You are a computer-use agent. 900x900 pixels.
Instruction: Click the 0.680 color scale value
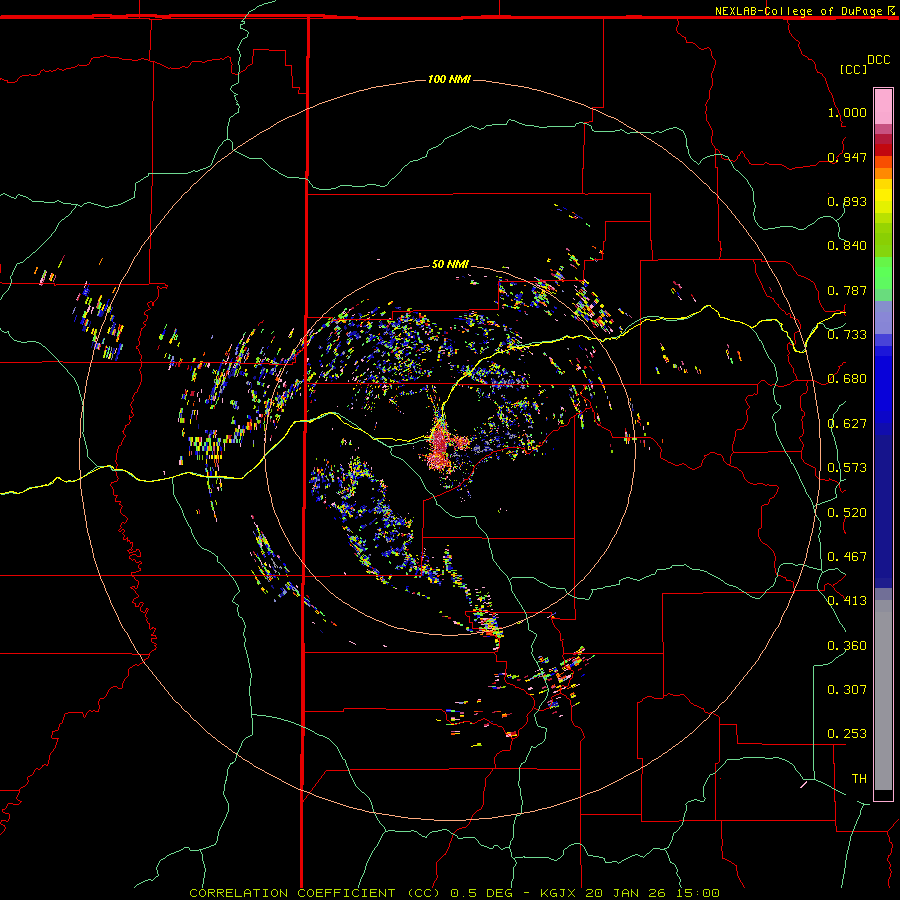coord(847,379)
